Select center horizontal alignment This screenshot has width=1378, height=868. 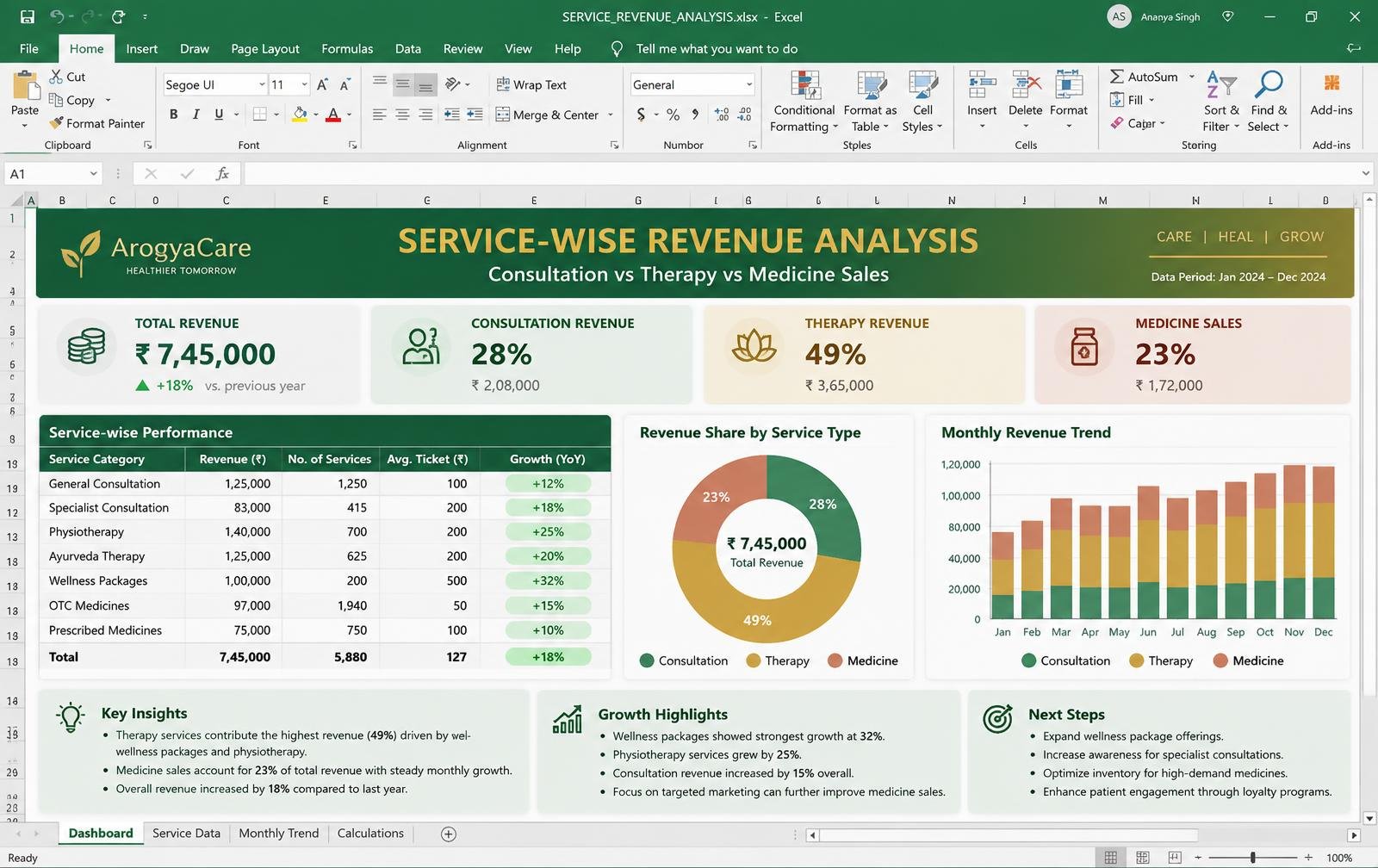click(402, 115)
